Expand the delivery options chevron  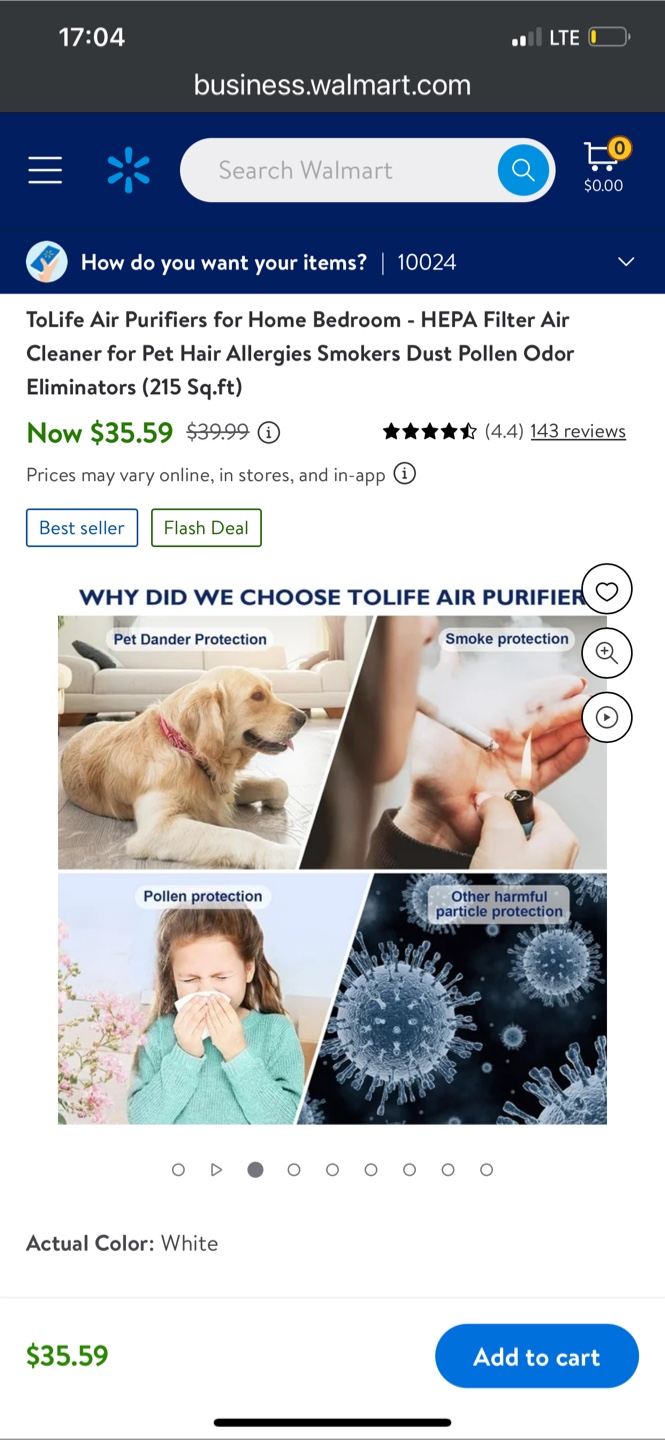coord(626,262)
